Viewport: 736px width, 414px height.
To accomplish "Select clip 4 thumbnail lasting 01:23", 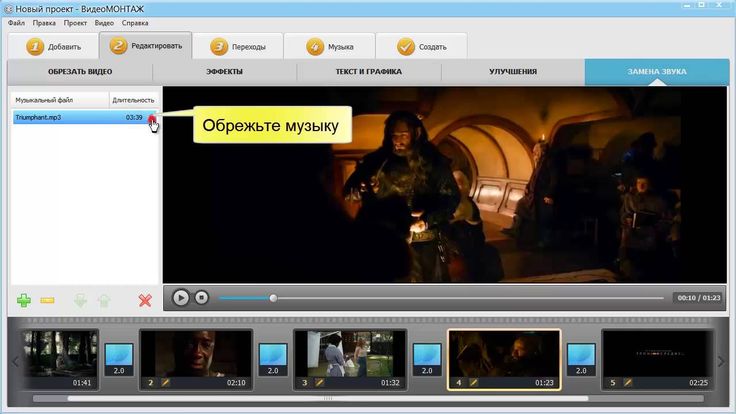I will [504, 360].
